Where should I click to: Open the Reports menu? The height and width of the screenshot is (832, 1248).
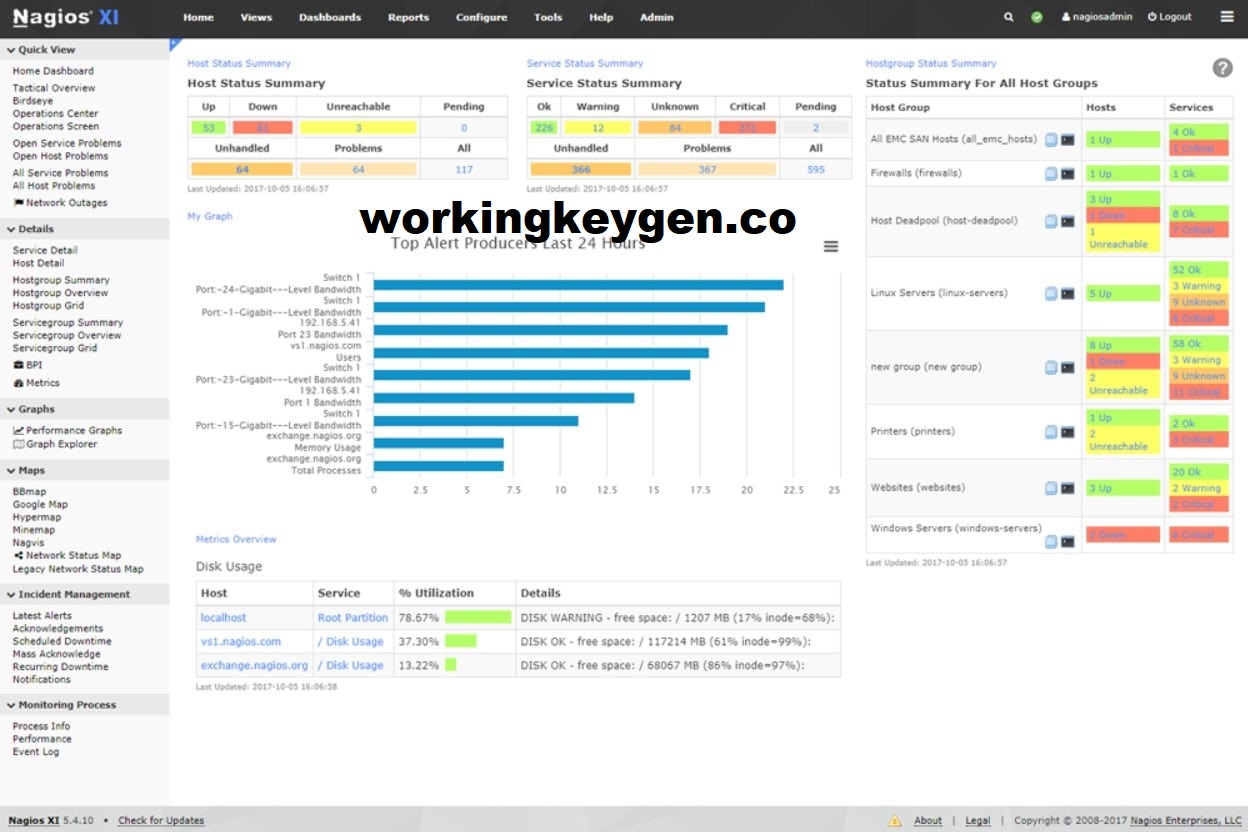(x=408, y=17)
